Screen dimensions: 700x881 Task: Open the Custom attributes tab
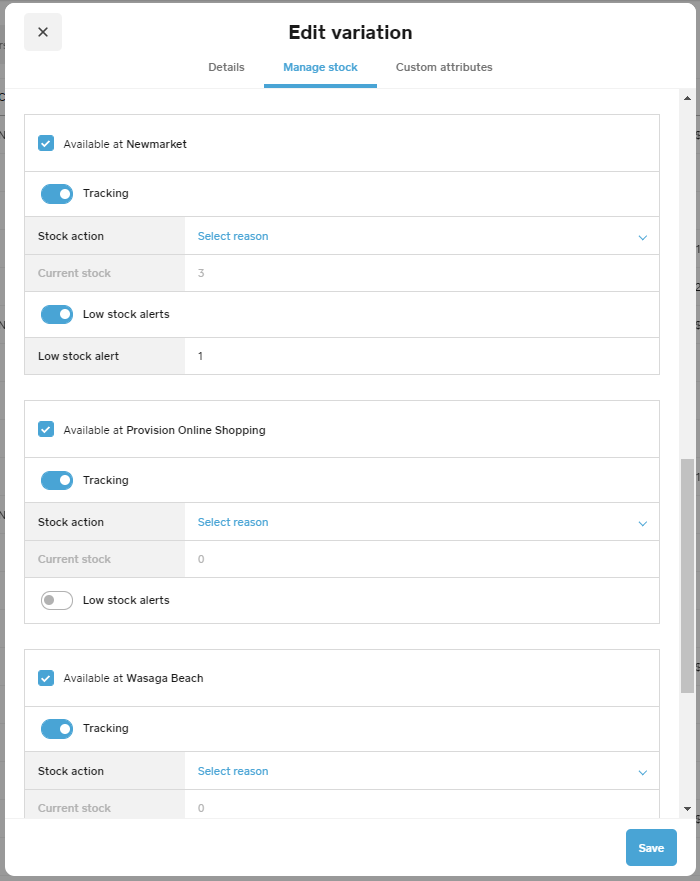tap(444, 67)
